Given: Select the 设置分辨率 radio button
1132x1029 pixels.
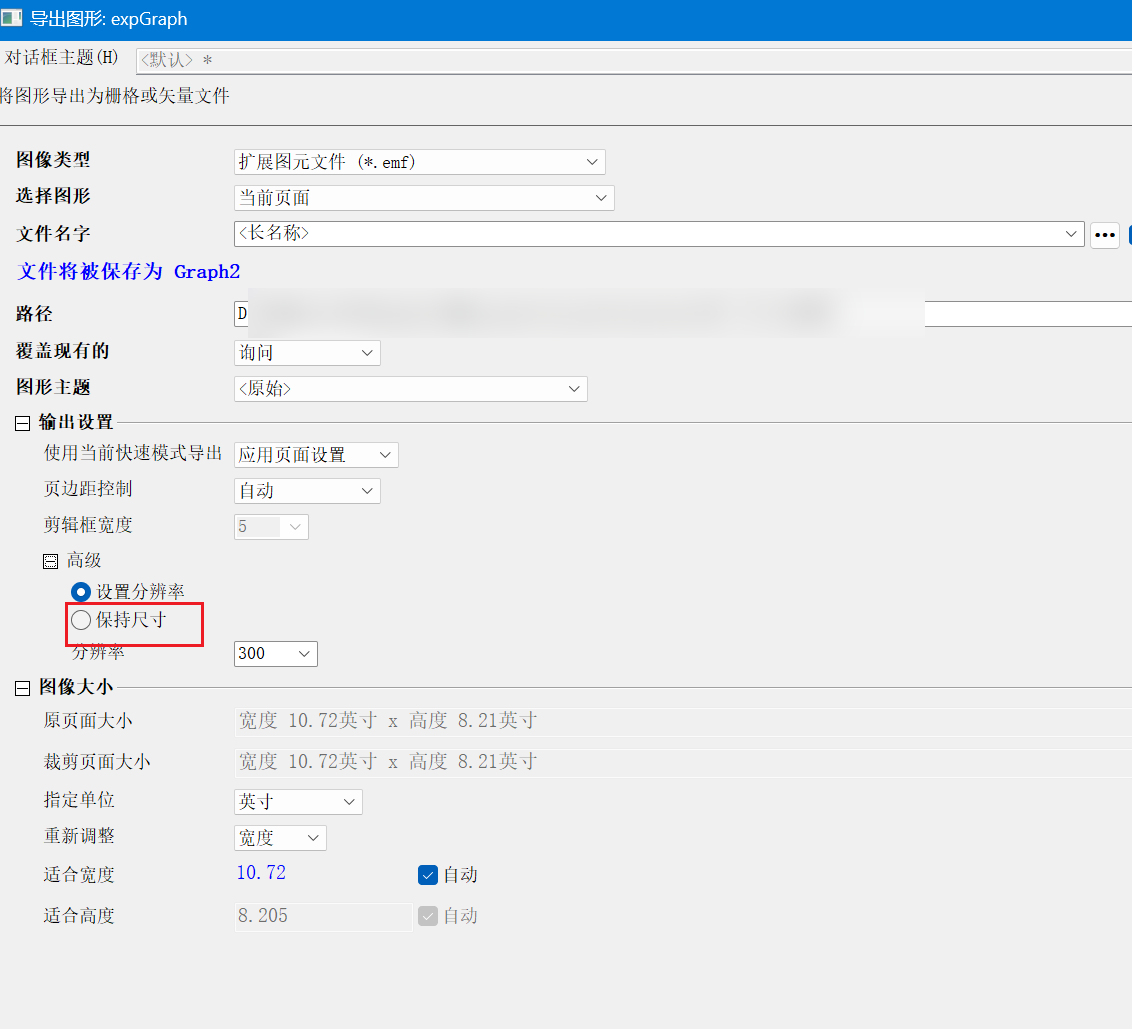Looking at the screenshot, I should click(x=81, y=592).
